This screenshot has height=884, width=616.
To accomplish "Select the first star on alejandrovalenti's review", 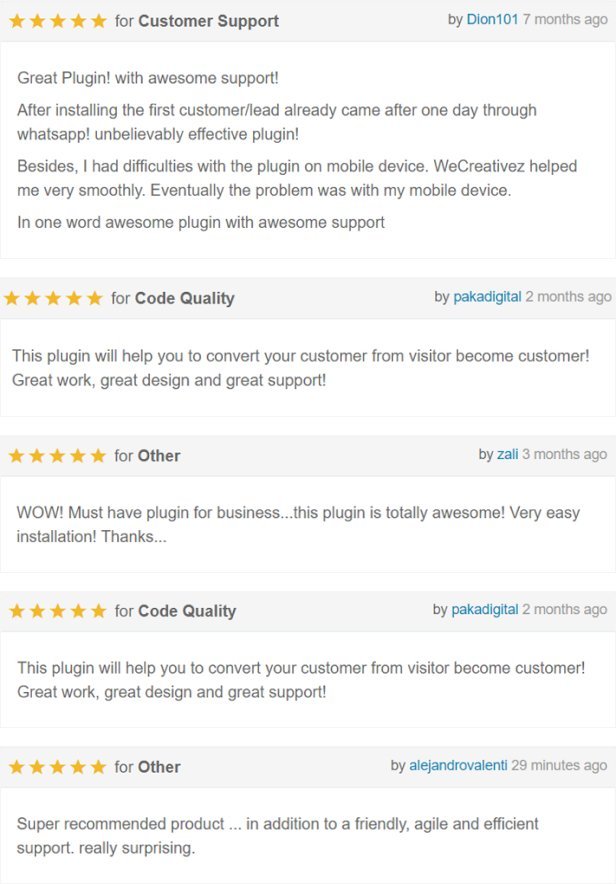I will (15, 767).
